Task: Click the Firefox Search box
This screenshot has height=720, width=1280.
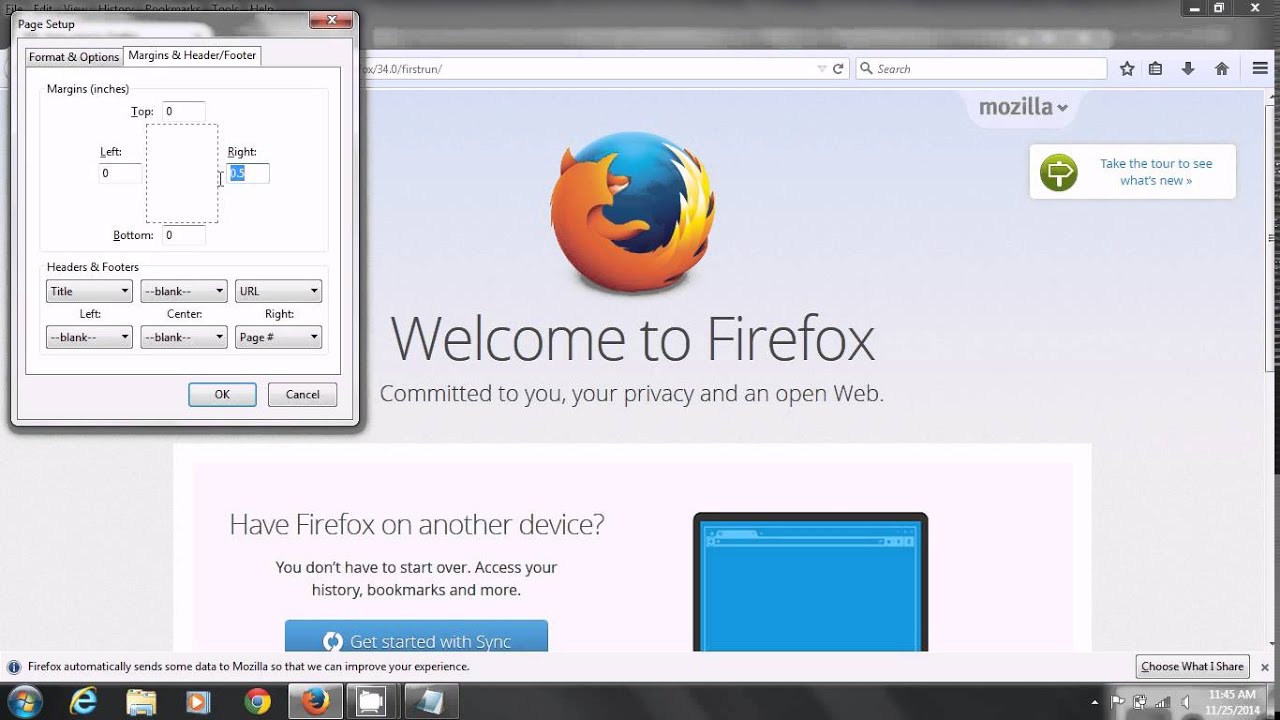Action: point(981,69)
